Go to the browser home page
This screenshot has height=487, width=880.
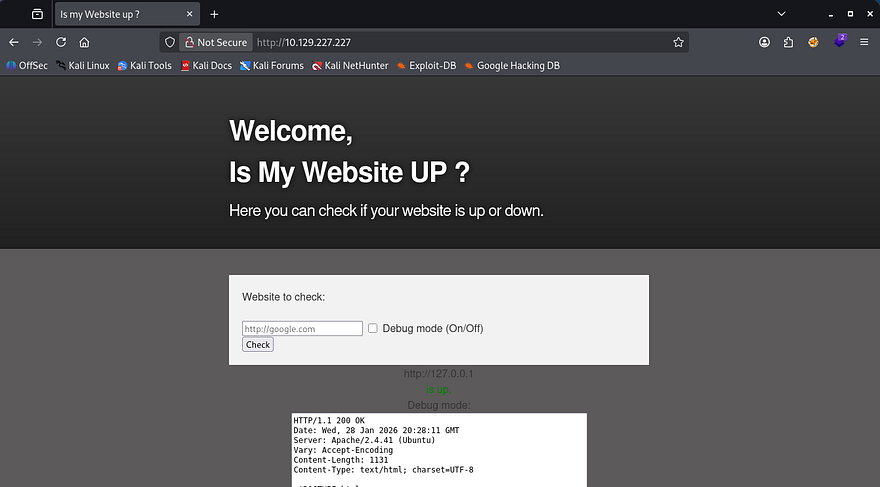tap(85, 43)
